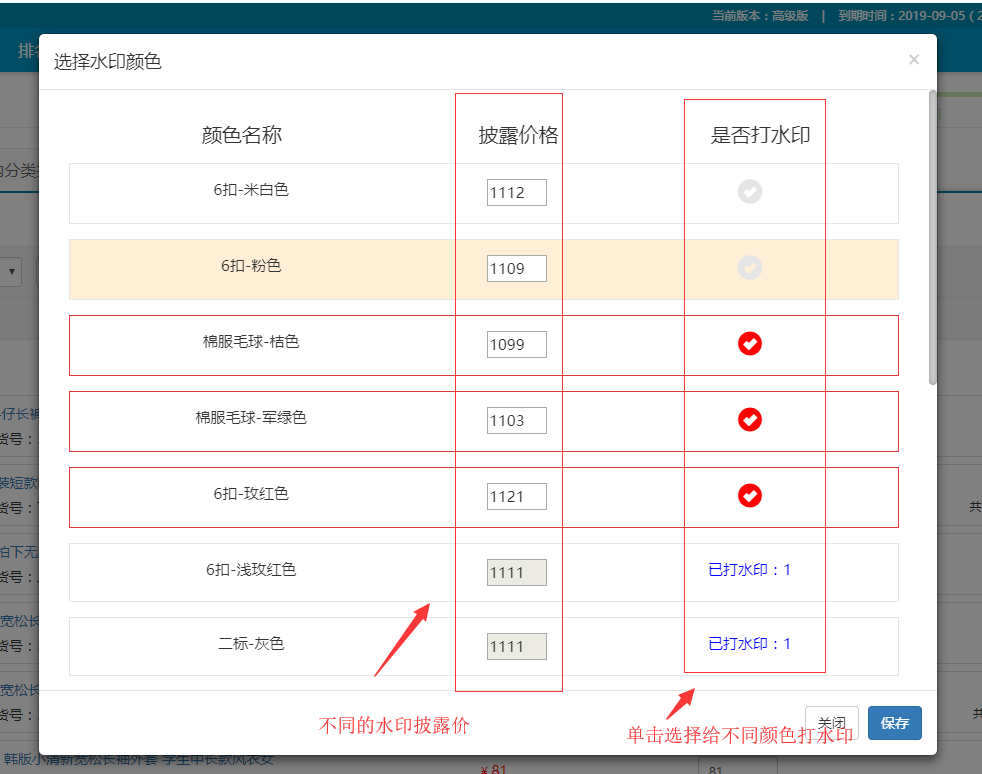Select the 1099 disclosure price box

coord(516,345)
